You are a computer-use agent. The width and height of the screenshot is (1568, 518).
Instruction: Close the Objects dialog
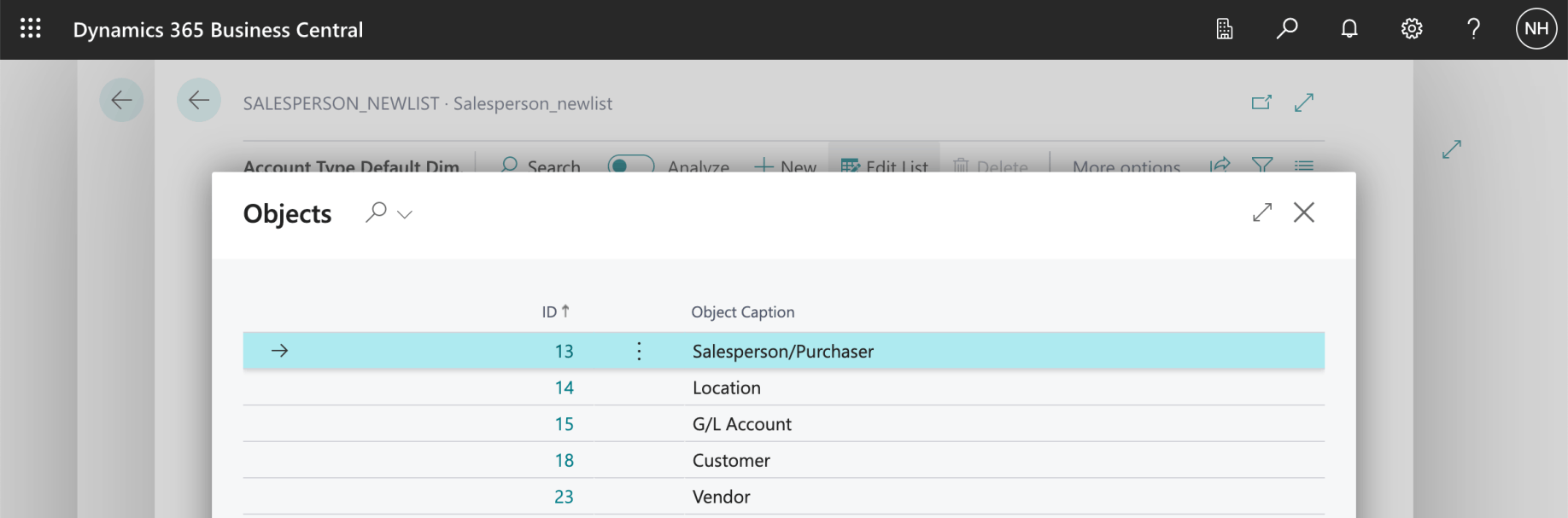coord(1303,212)
